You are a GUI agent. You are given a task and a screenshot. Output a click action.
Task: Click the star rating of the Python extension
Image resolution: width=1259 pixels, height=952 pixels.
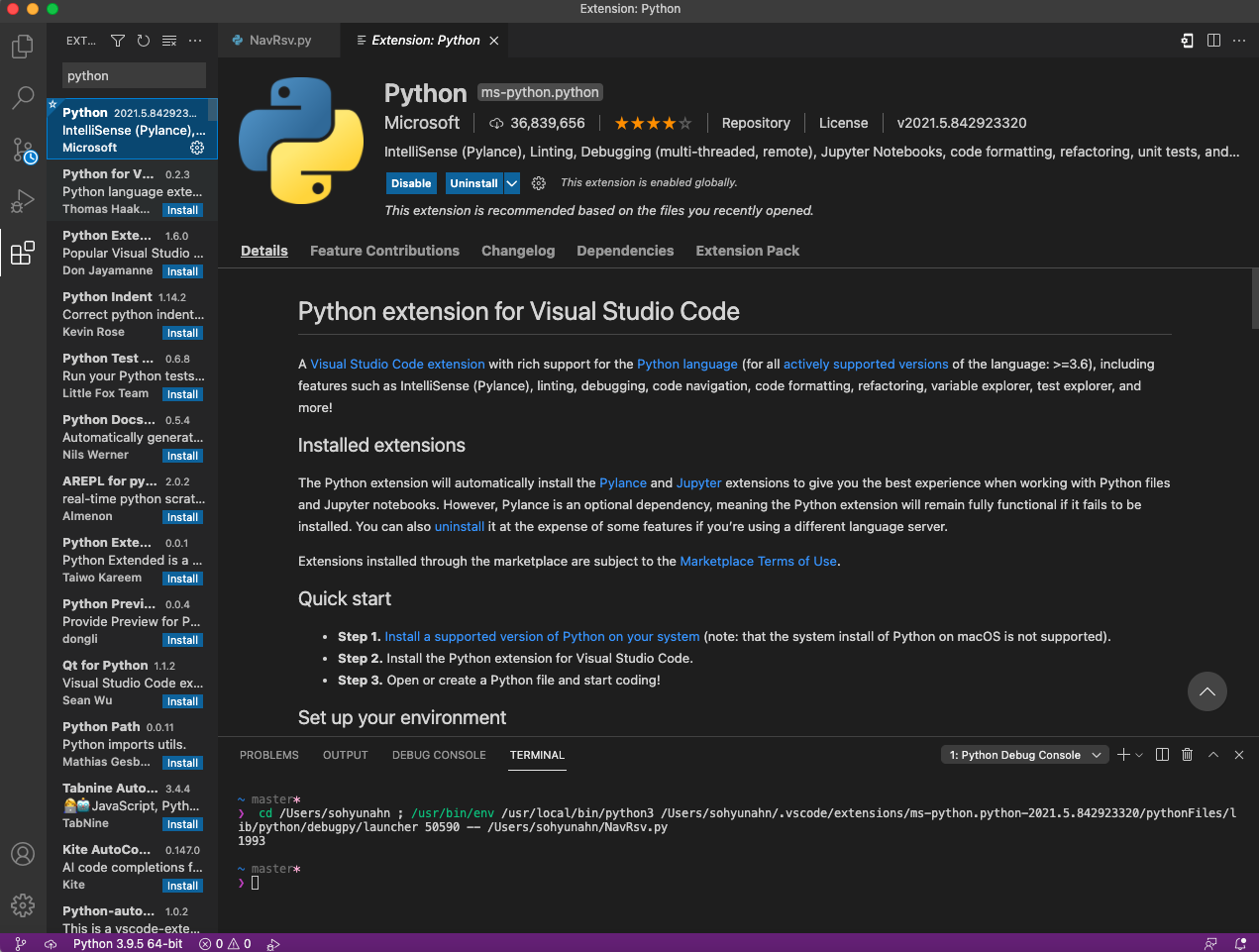point(653,124)
